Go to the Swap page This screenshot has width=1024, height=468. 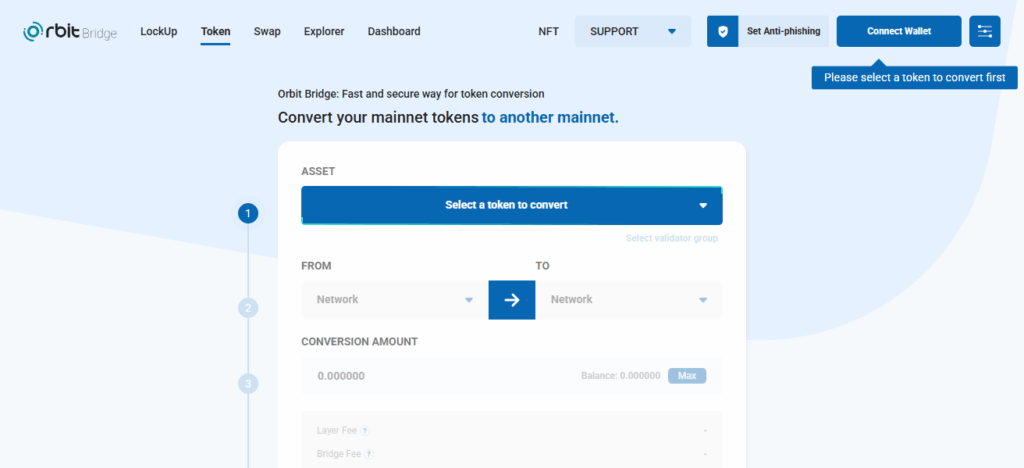267,31
